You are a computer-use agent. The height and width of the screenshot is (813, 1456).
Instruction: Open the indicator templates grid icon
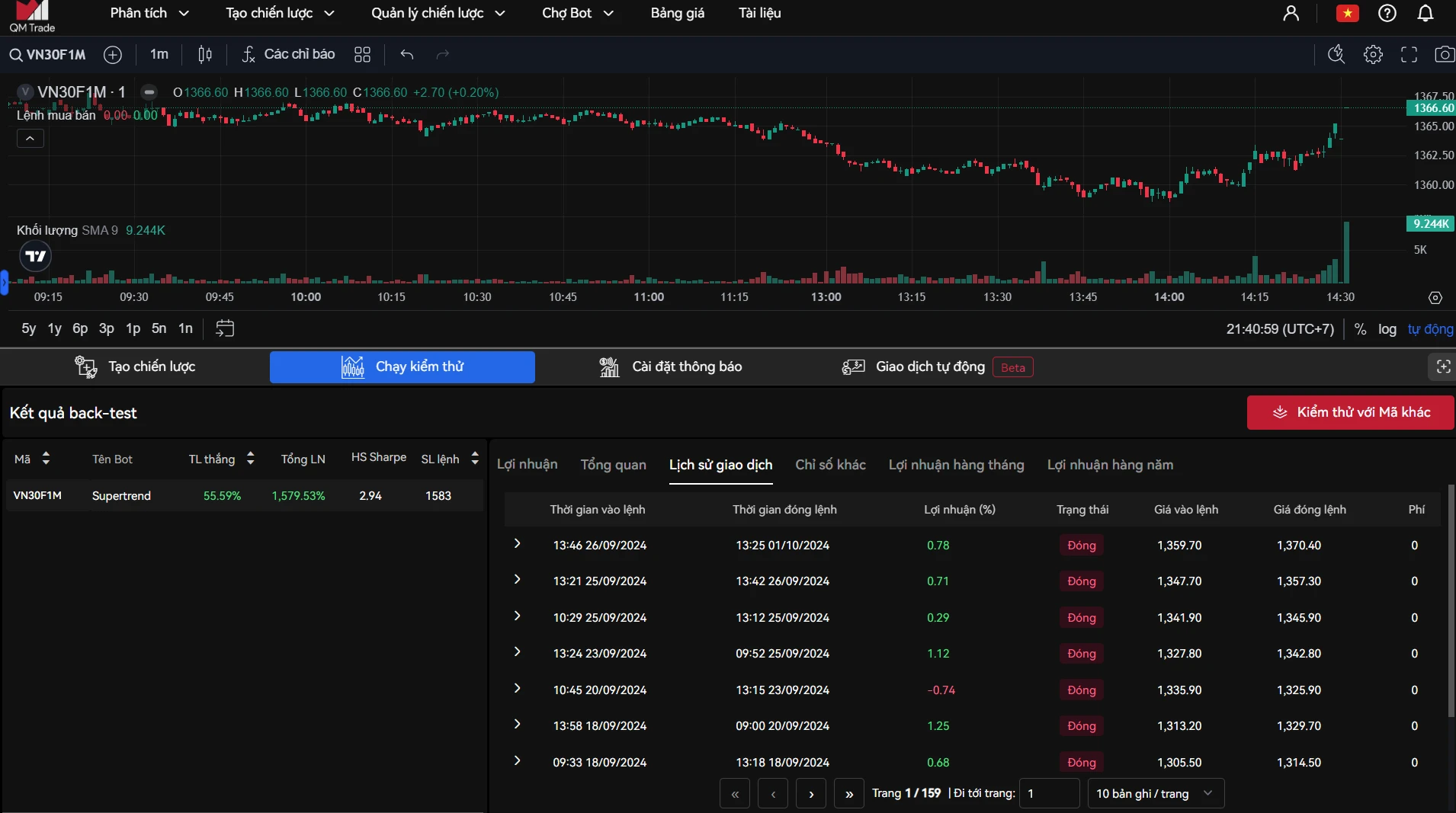click(362, 55)
